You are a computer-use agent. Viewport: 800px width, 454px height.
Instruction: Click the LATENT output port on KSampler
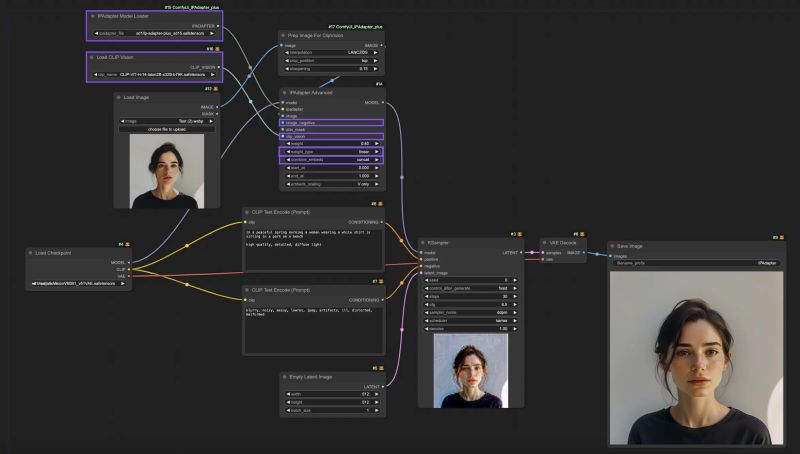521,253
